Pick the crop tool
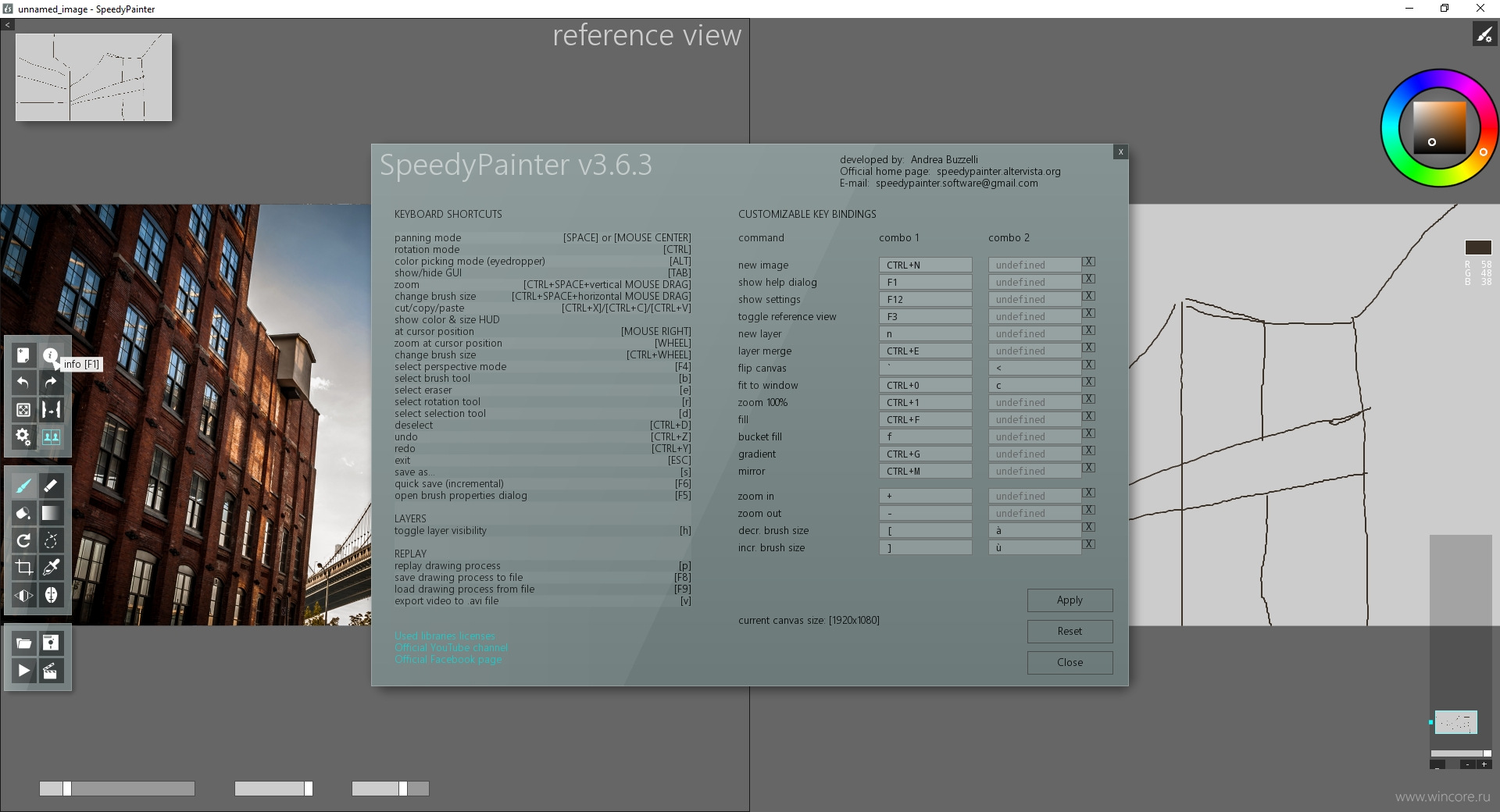 coord(23,568)
